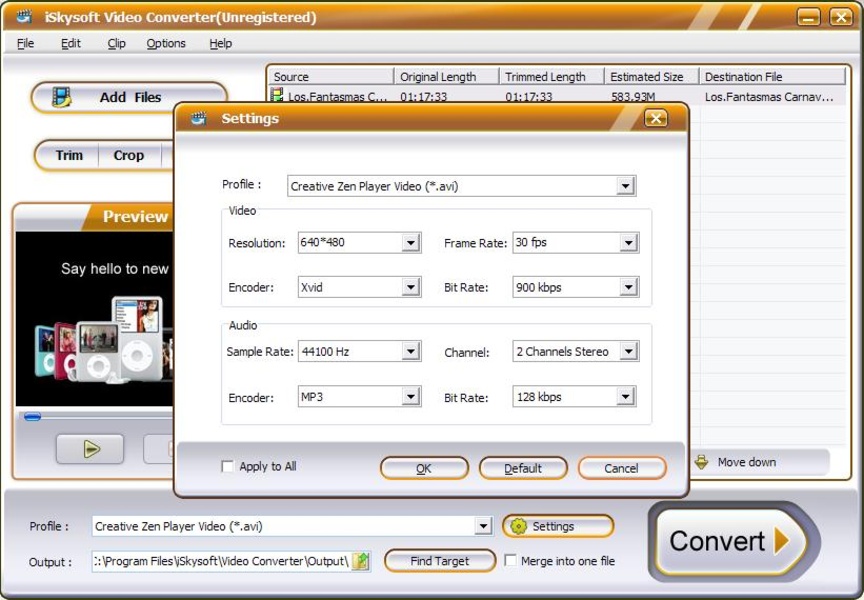Click the Destination File column header
Viewport: 864px width, 600px height.
click(x=772, y=77)
